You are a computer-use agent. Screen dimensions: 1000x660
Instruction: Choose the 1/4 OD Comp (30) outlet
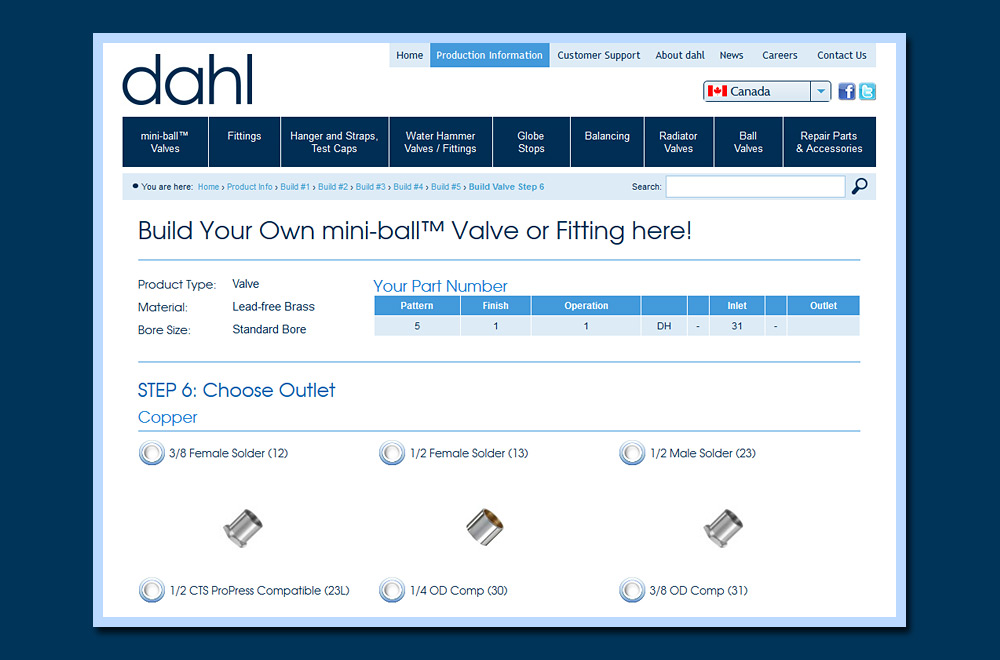pos(392,590)
